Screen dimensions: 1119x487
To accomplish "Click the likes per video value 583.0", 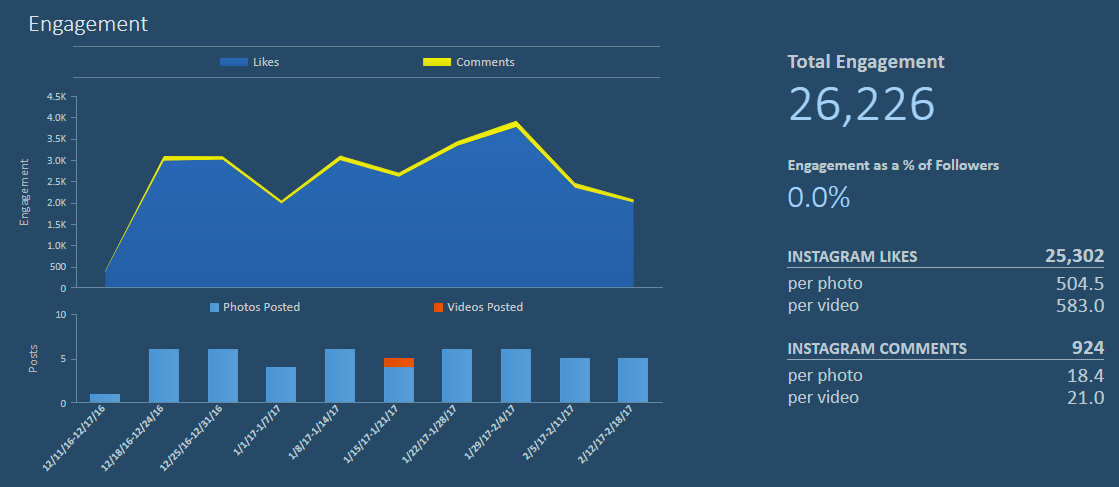I will tap(1080, 305).
